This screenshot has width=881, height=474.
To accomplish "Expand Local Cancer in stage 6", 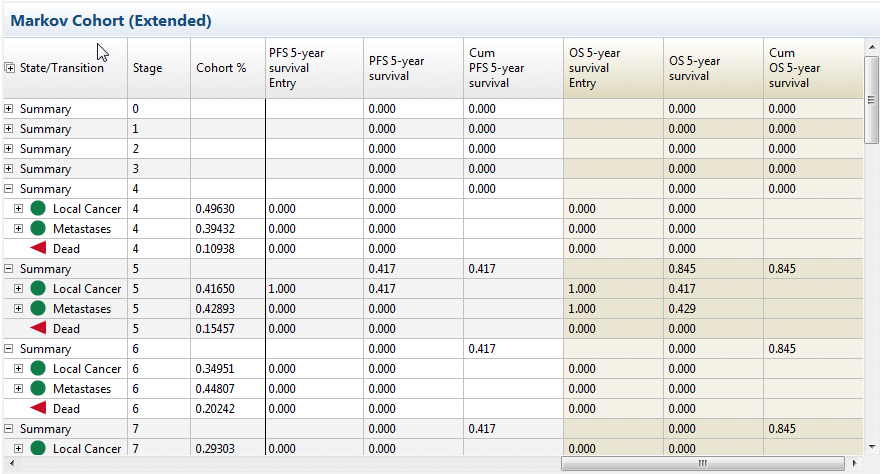I will [x=19, y=368].
